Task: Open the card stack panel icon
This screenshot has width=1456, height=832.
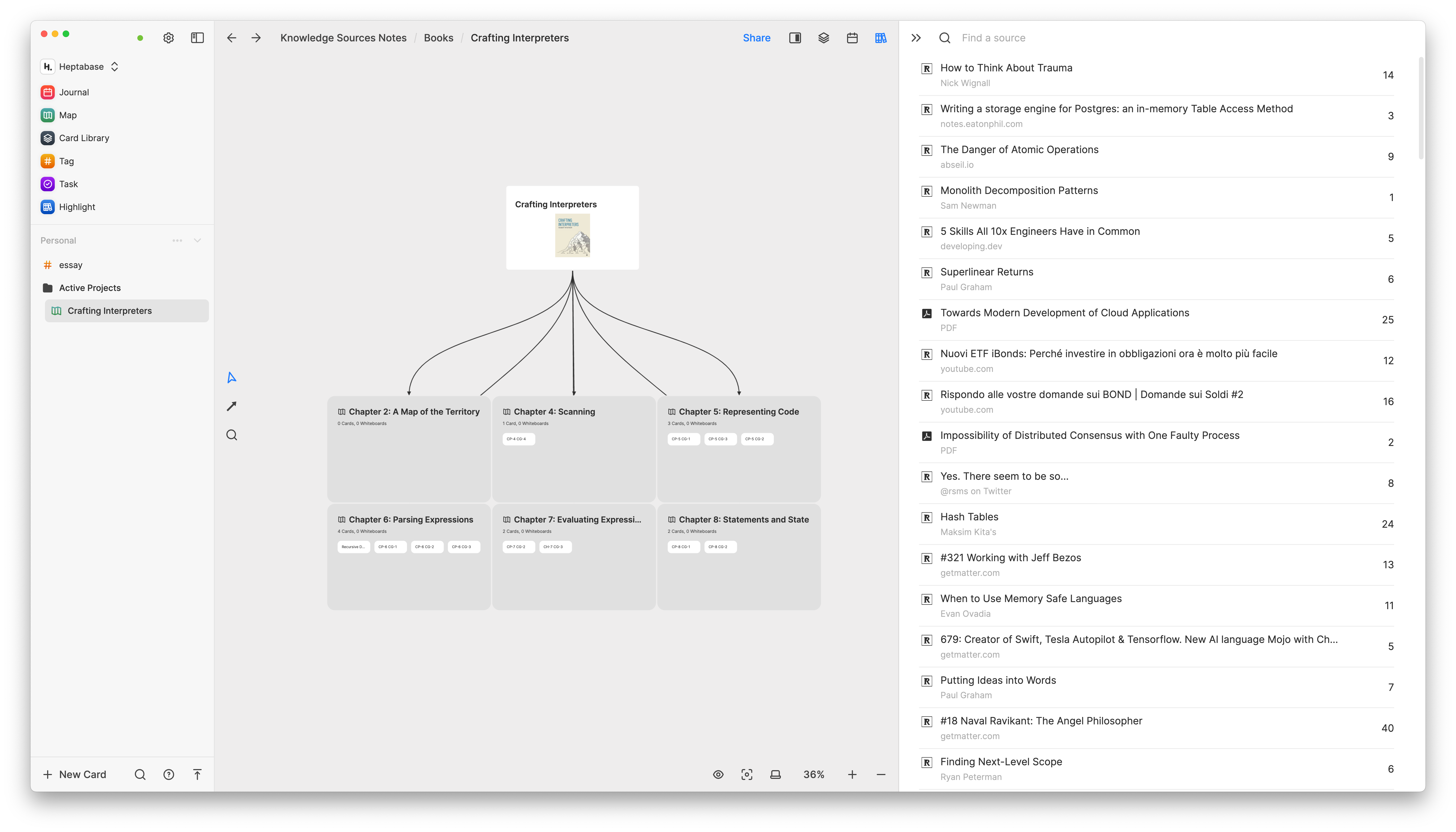Action: (x=823, y=38)
